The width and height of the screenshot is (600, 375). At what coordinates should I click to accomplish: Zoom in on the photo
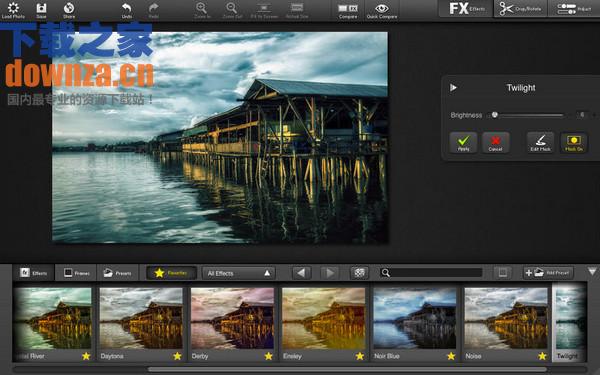click(202, 10)
